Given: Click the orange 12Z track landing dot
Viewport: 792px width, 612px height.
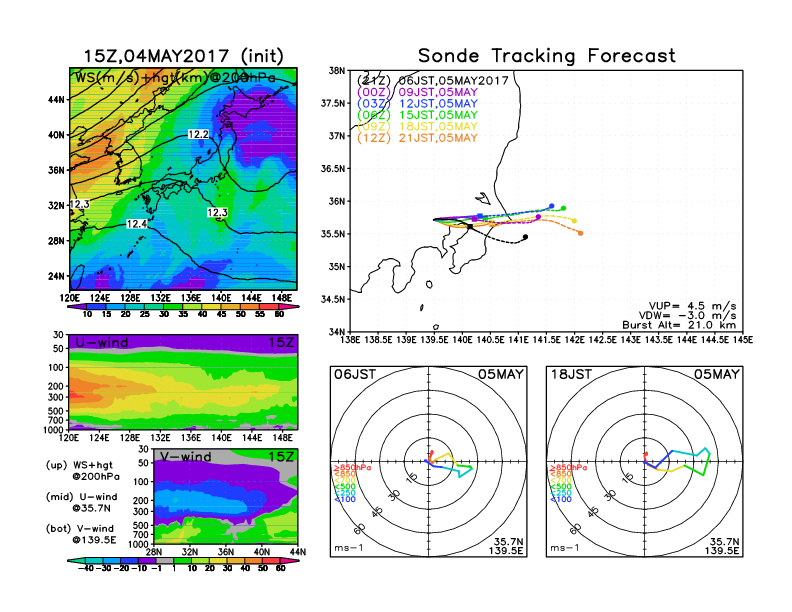Looking at the screenshot, I should tap(580, 233).
